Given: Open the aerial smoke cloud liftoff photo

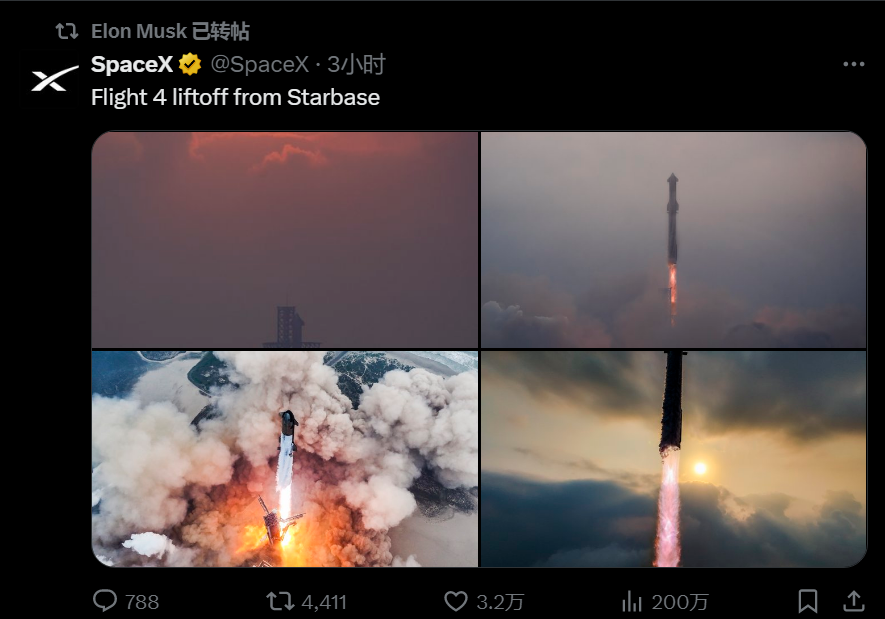Looking at the screenshot, I should 285,459.
